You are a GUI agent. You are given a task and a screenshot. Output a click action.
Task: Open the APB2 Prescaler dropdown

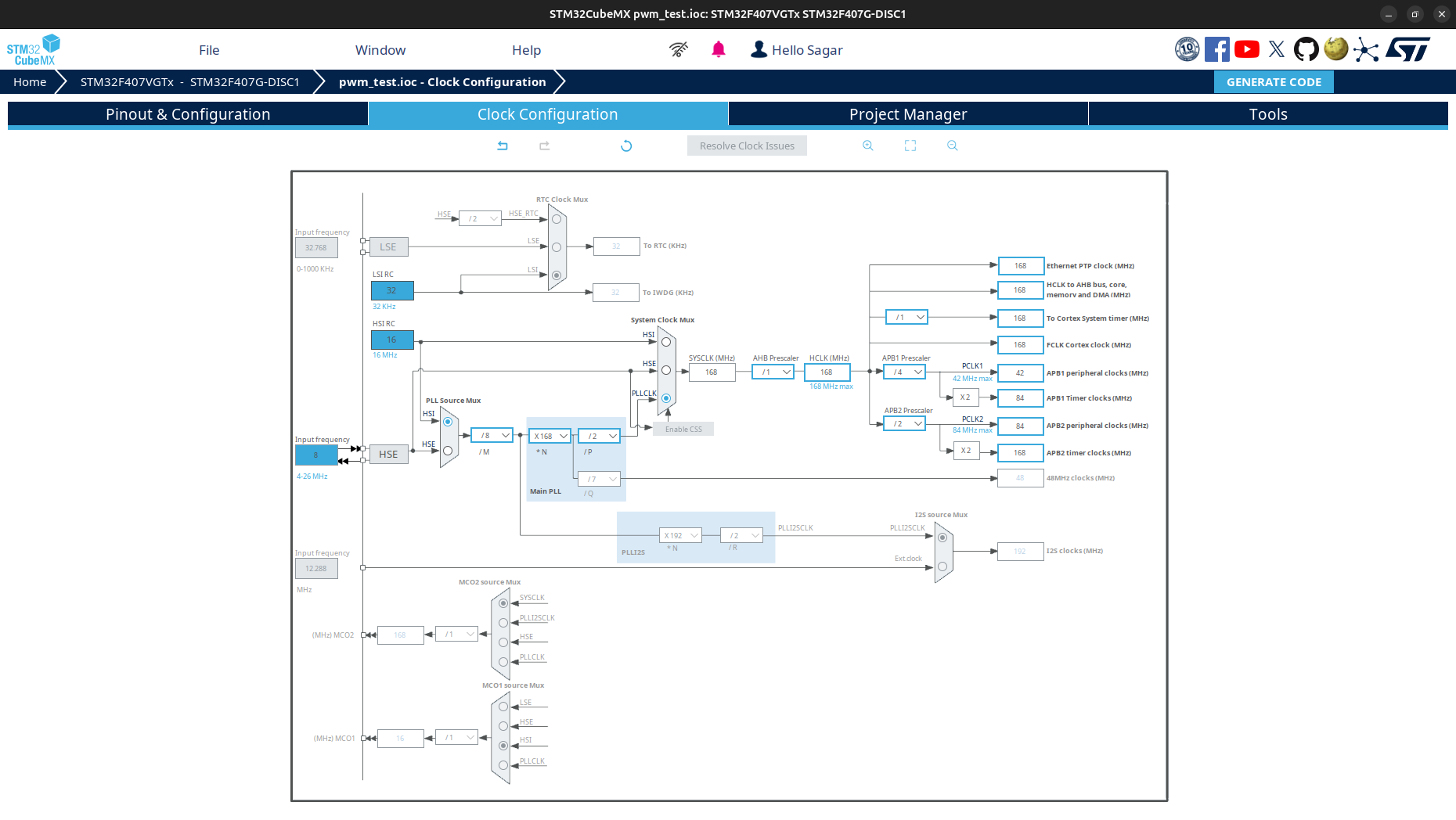(905, 423)
